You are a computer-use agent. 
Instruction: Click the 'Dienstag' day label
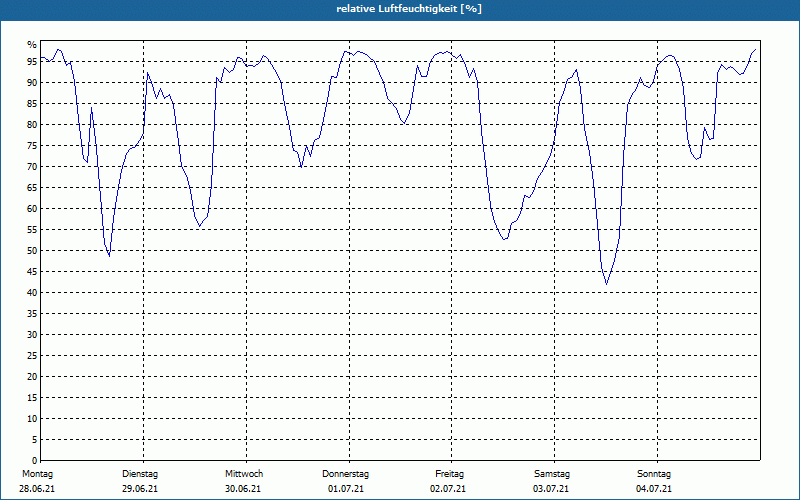pos(140,474)
